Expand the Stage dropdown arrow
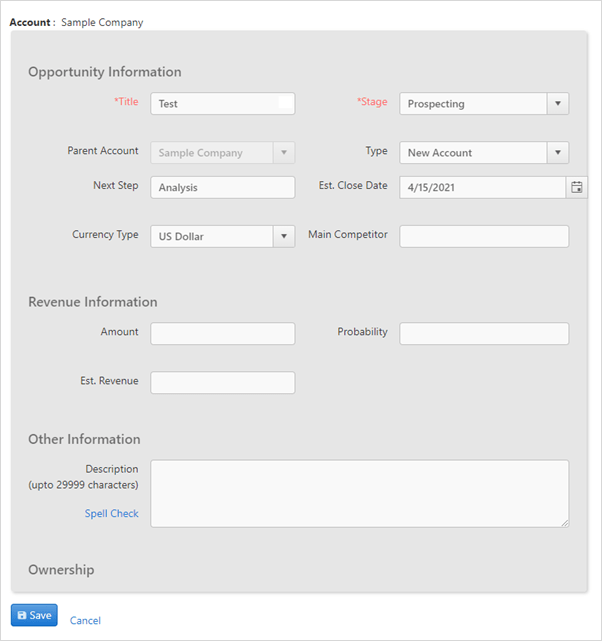The height and width of the screenshot is (641, 602). 558,103
